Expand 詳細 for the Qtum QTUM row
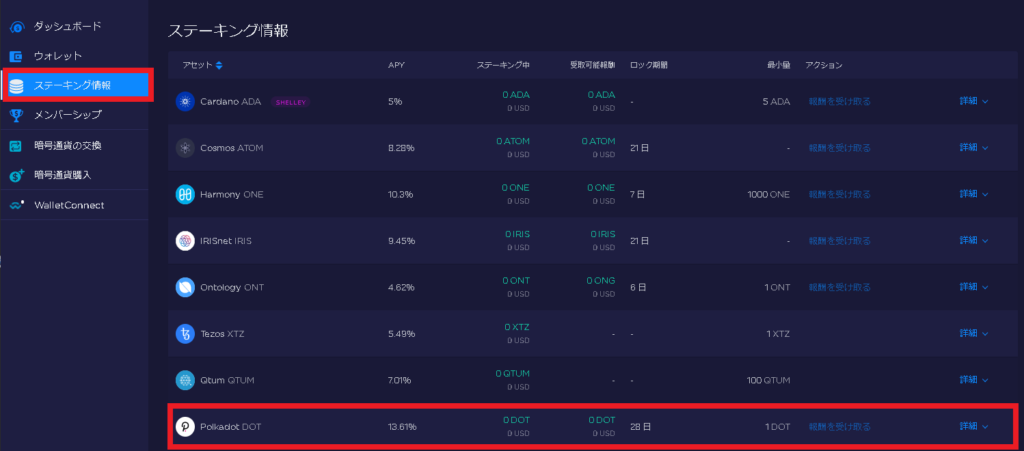1024x451 pixels. 974,380
